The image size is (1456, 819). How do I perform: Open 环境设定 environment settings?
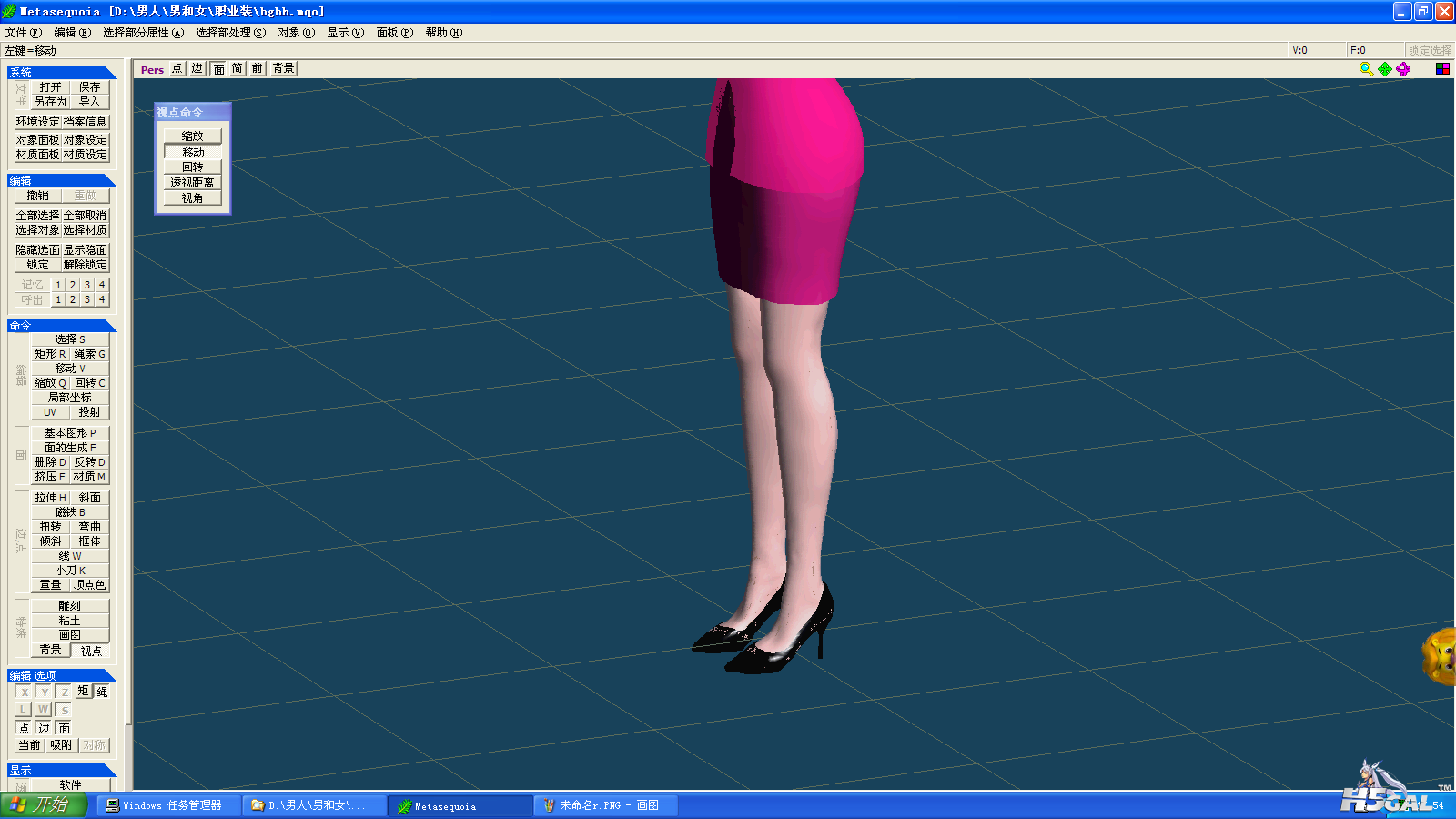[x=37, y=122]
